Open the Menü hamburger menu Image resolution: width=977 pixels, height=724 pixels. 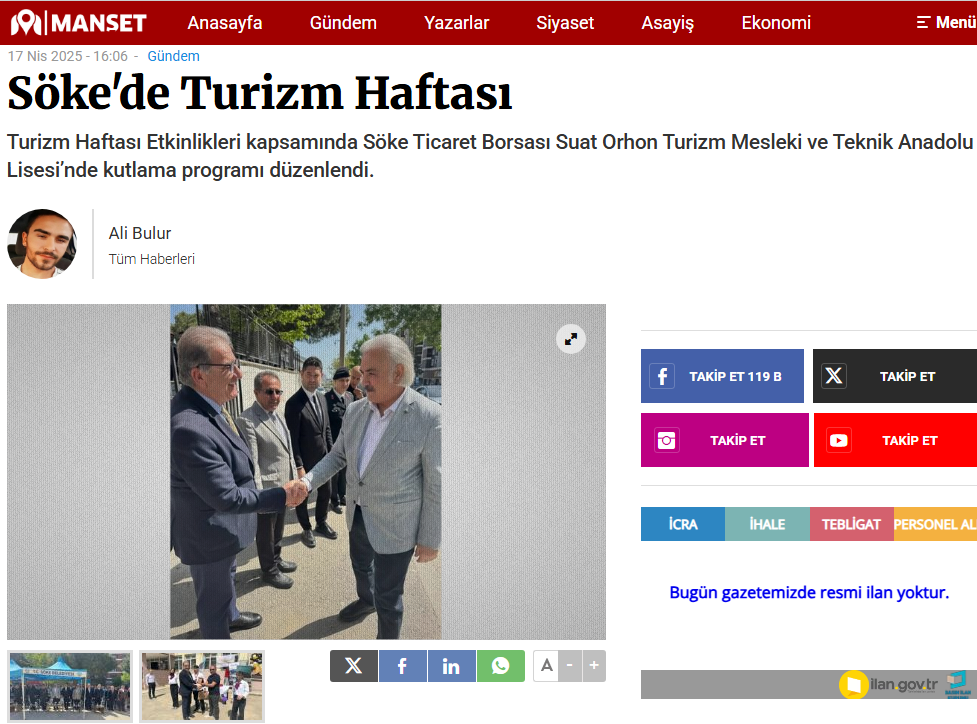945,22
